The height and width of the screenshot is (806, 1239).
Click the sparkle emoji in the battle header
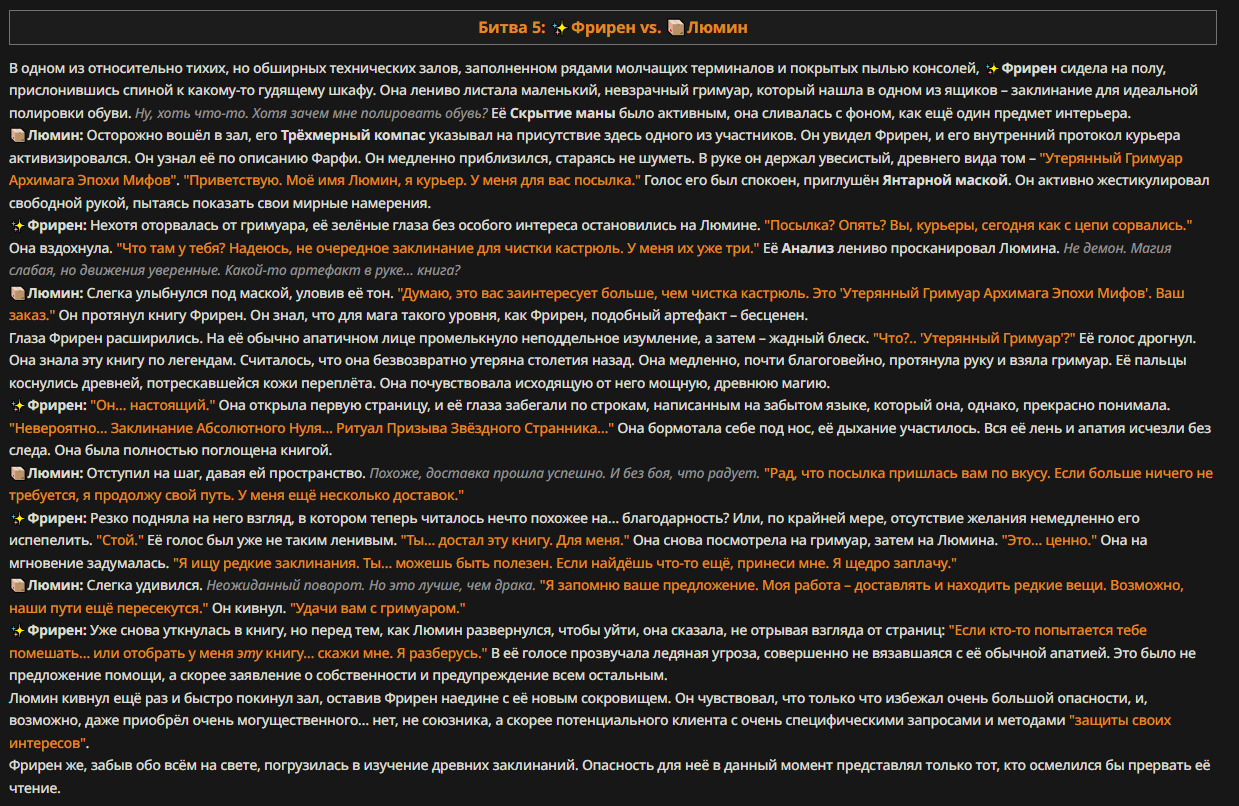pos(560,27)
